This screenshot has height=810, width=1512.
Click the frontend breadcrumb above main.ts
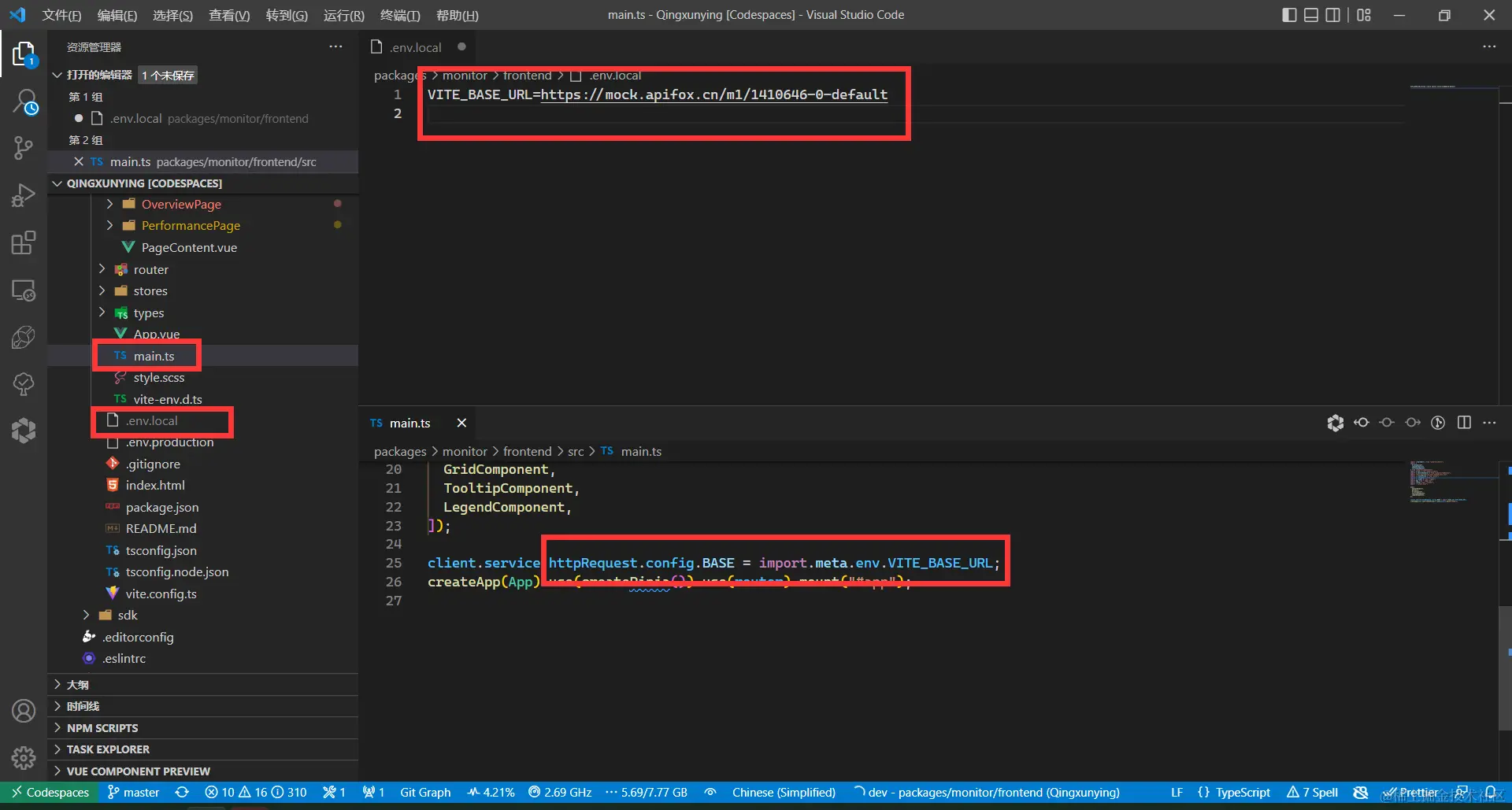tap(527, 451)
